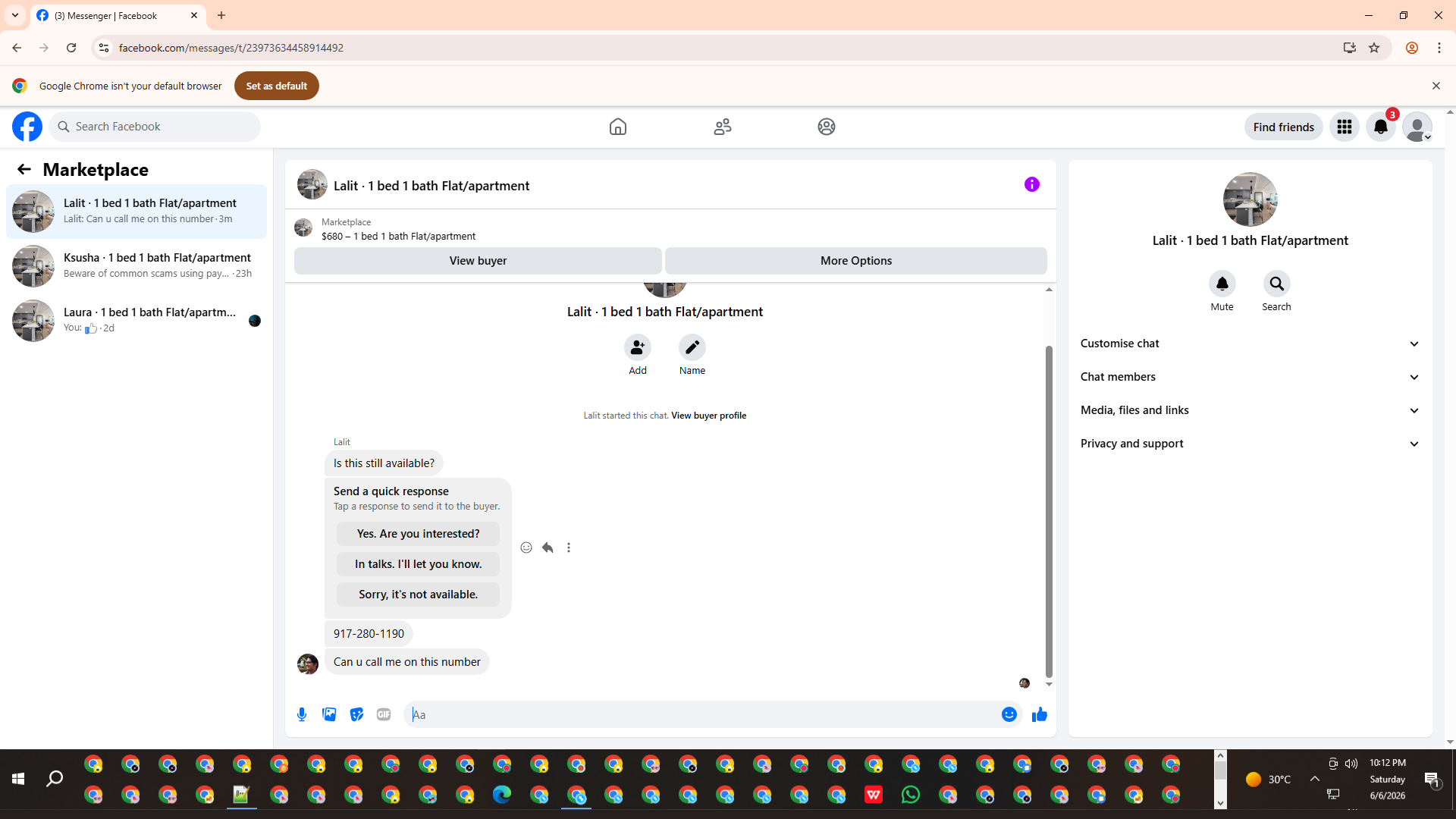Open conversation information purple icon
1456x819 pixels.
point(1032,184)
